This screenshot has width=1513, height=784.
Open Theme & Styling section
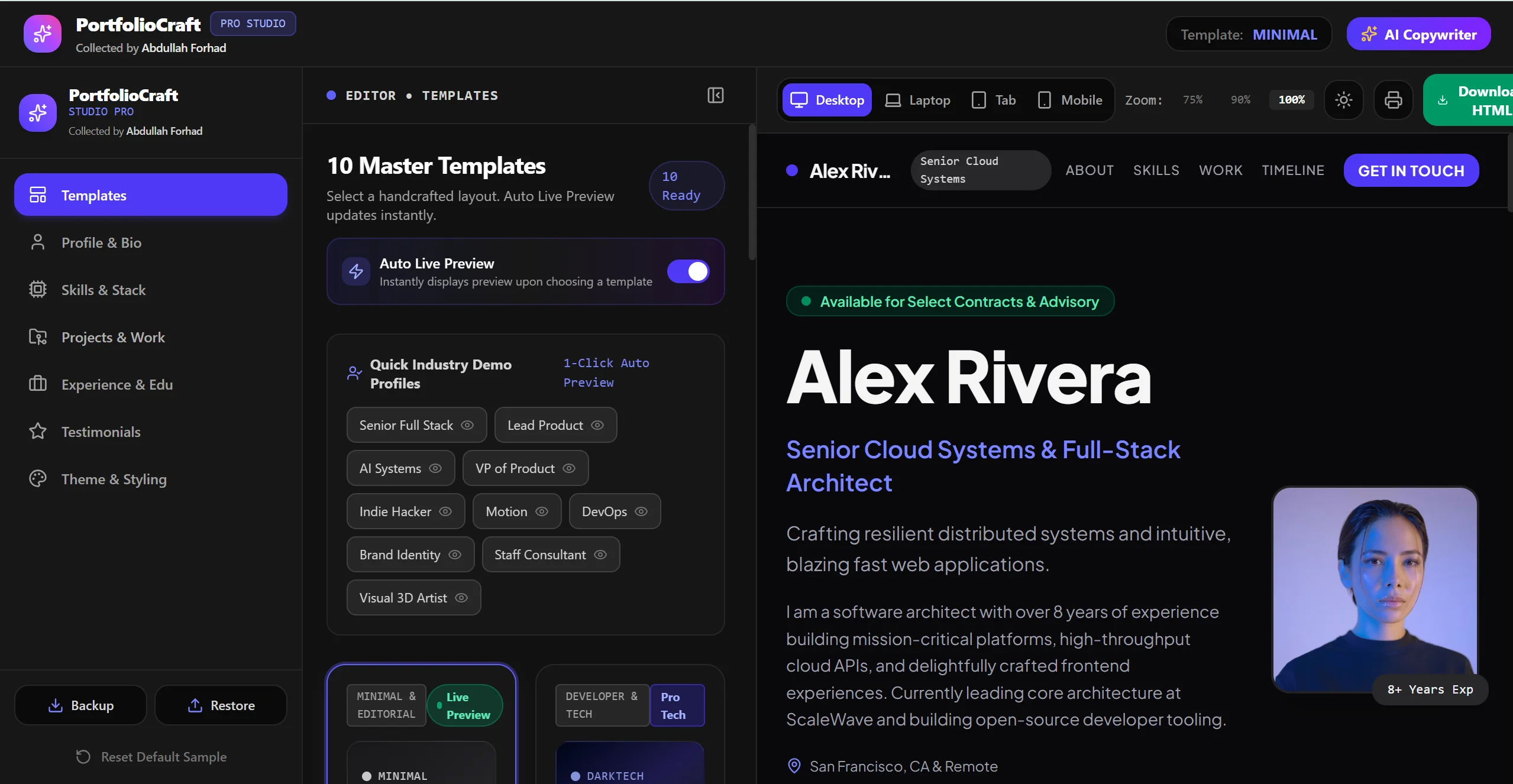click(x=150, y=479)
